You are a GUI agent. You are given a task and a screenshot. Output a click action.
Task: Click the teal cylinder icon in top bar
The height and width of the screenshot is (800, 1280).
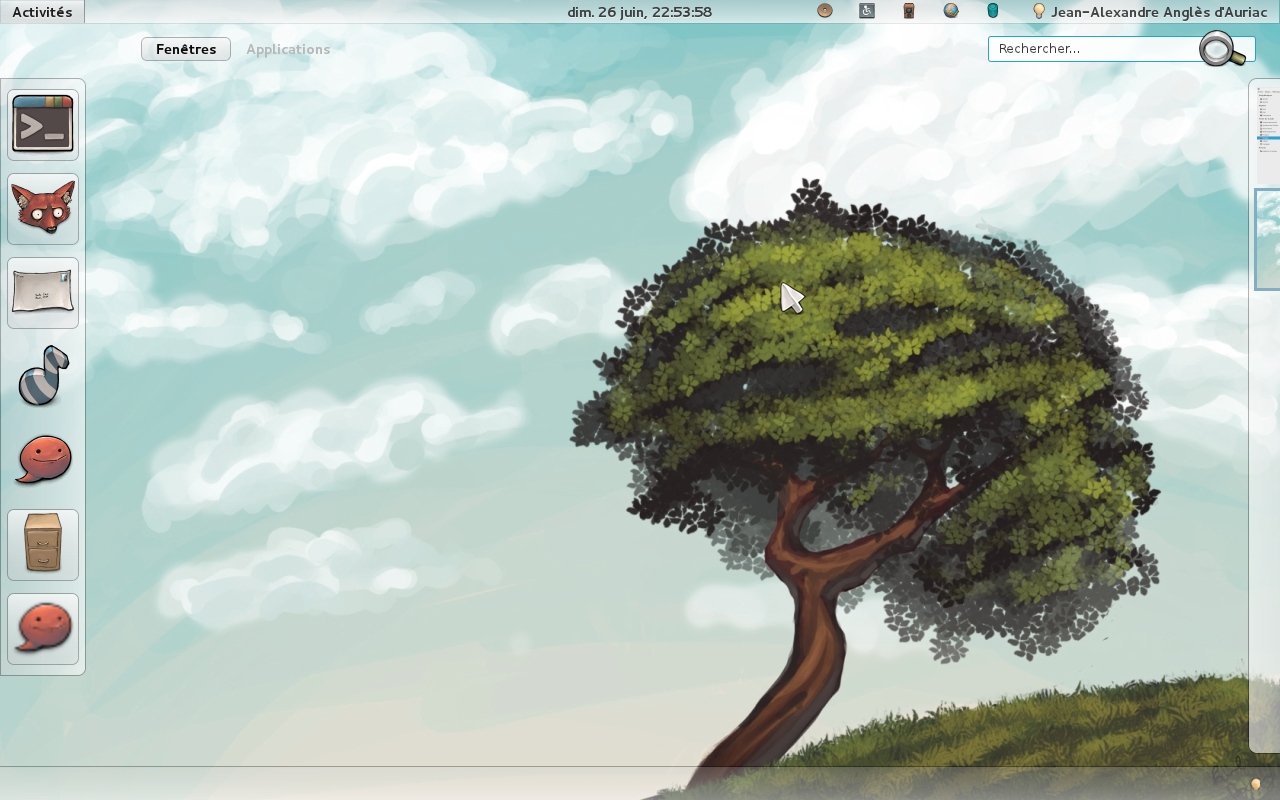[993, 11]
